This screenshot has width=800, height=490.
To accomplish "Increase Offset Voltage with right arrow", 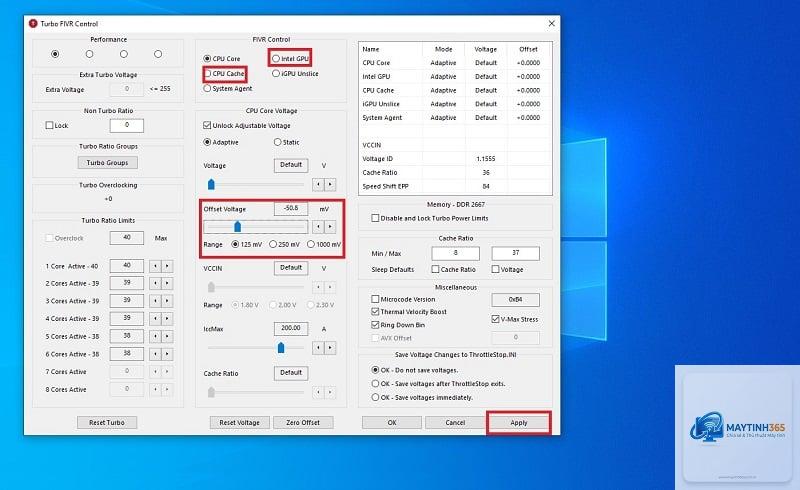I will click(330, 226).
